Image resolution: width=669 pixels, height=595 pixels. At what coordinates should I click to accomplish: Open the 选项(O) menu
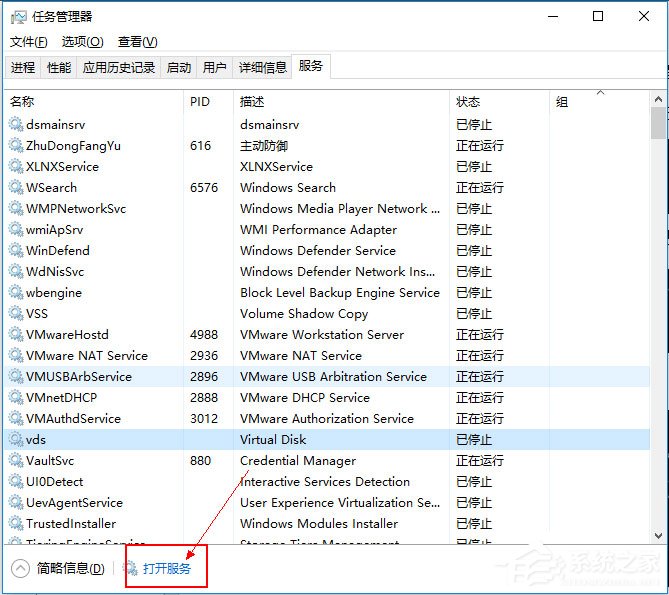(x=82, y=42)
